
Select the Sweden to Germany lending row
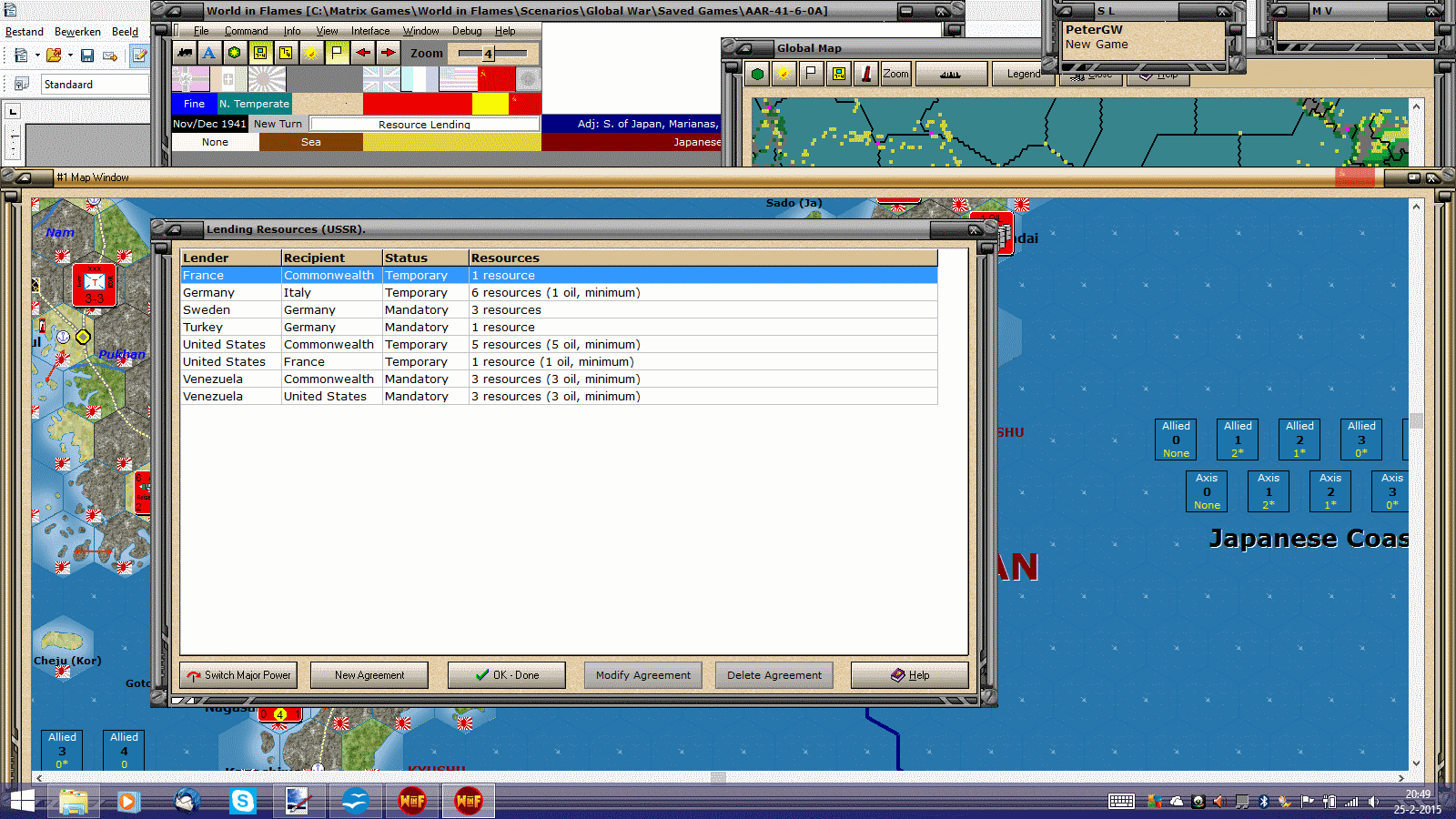tap(559, 310)
